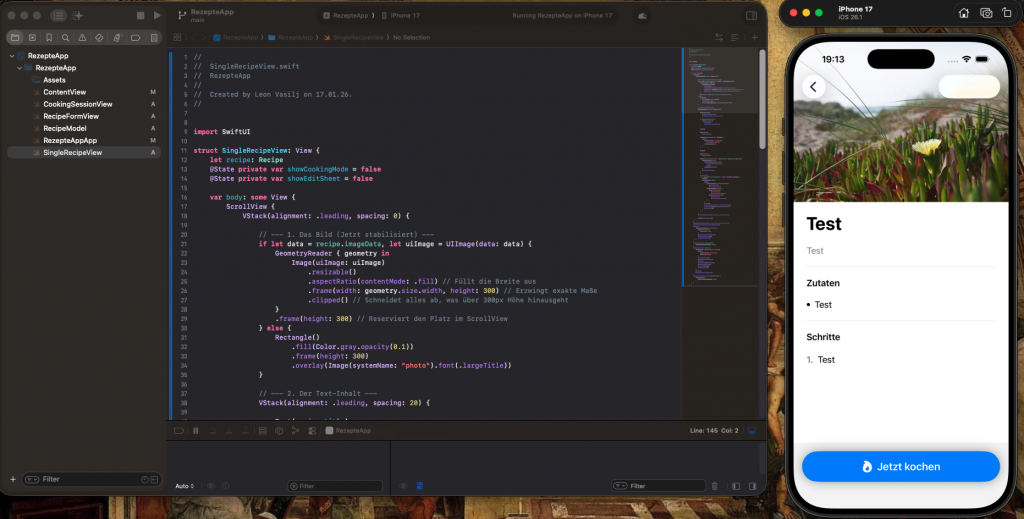Toggle the debug area visibility button

[x=751, y=430]
